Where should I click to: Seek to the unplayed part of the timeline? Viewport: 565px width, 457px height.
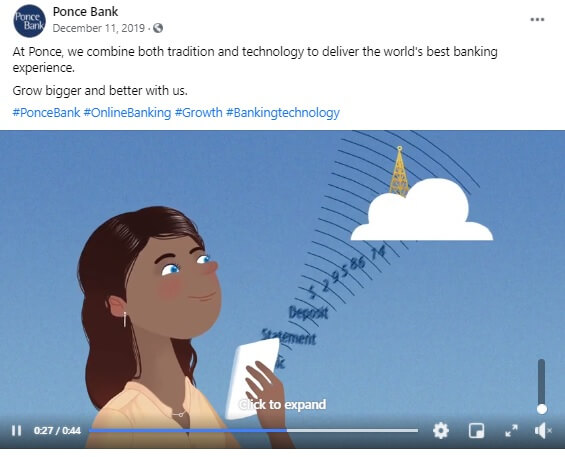pyautogui.click(x=352, y=430)
